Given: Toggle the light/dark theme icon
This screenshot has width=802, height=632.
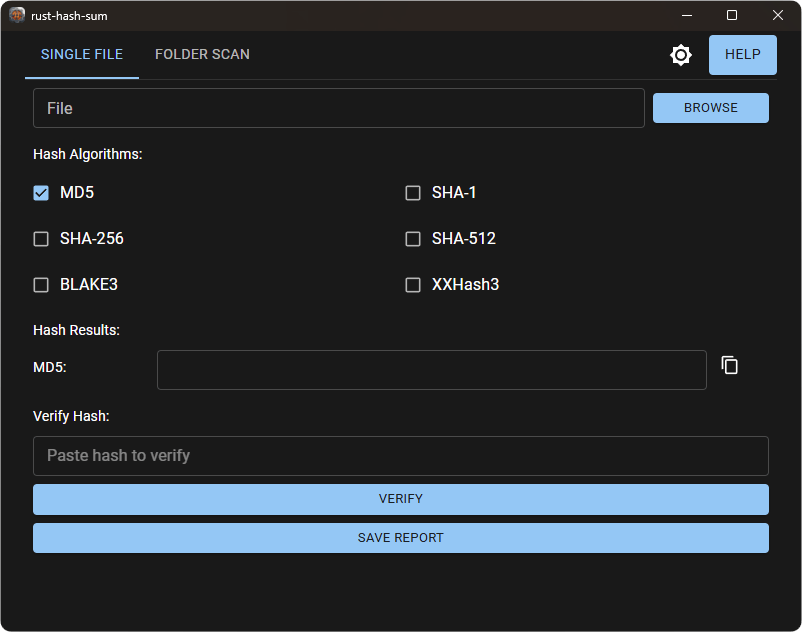Looking at the screenshot, I should 681,55.
